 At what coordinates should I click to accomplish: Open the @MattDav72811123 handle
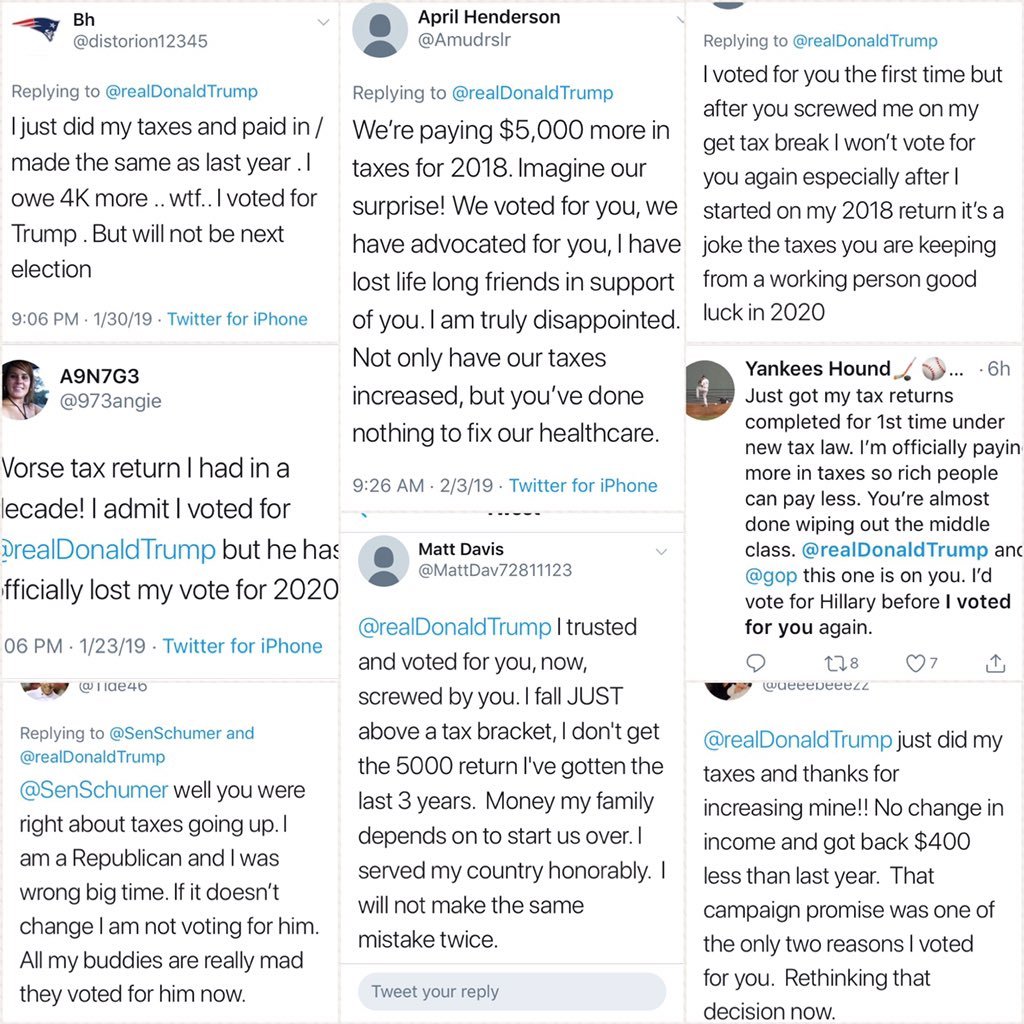tap(495, 570)
